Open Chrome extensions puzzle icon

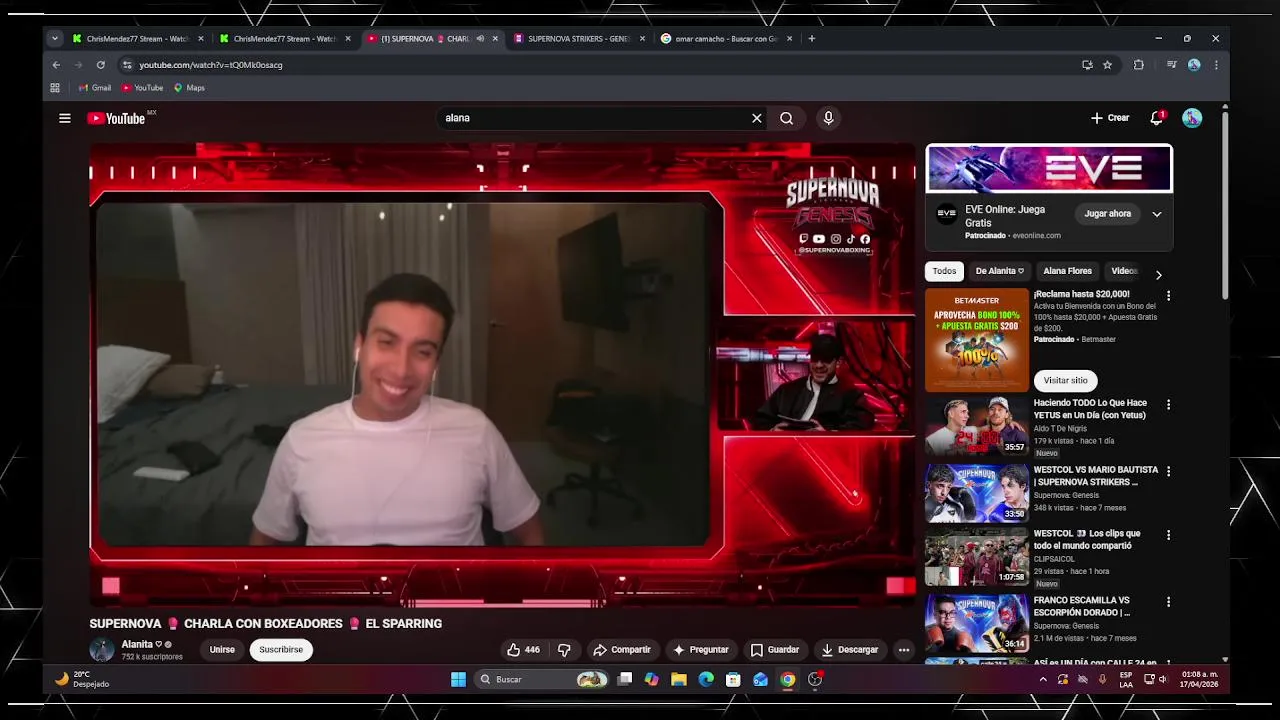coord(1138,65)
